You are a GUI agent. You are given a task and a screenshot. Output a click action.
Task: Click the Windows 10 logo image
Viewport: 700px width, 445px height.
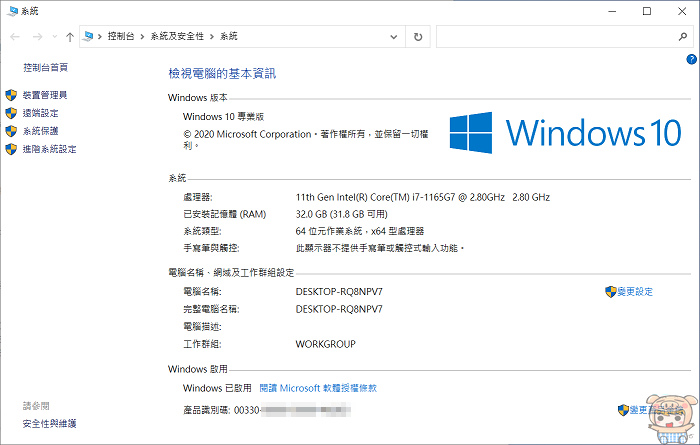click(x=565, y=133)
